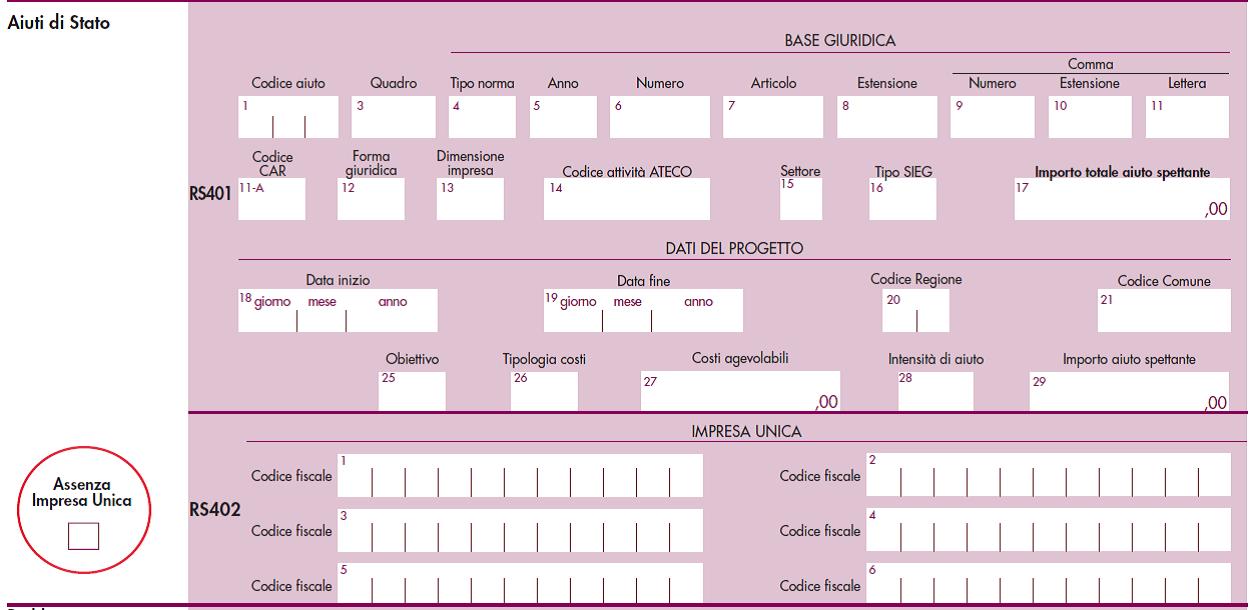Click the Codice attività ATECO field
Viewport: 1252px width, 610px height.
627,199
